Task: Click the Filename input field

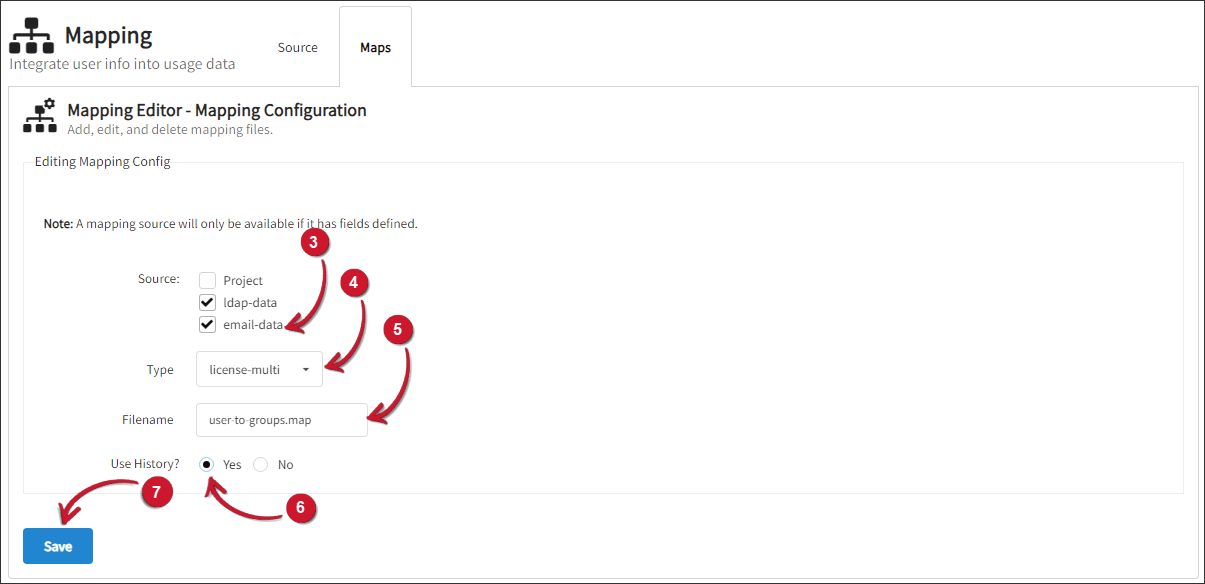Action: pyautogui.click(x=281, y=420)
